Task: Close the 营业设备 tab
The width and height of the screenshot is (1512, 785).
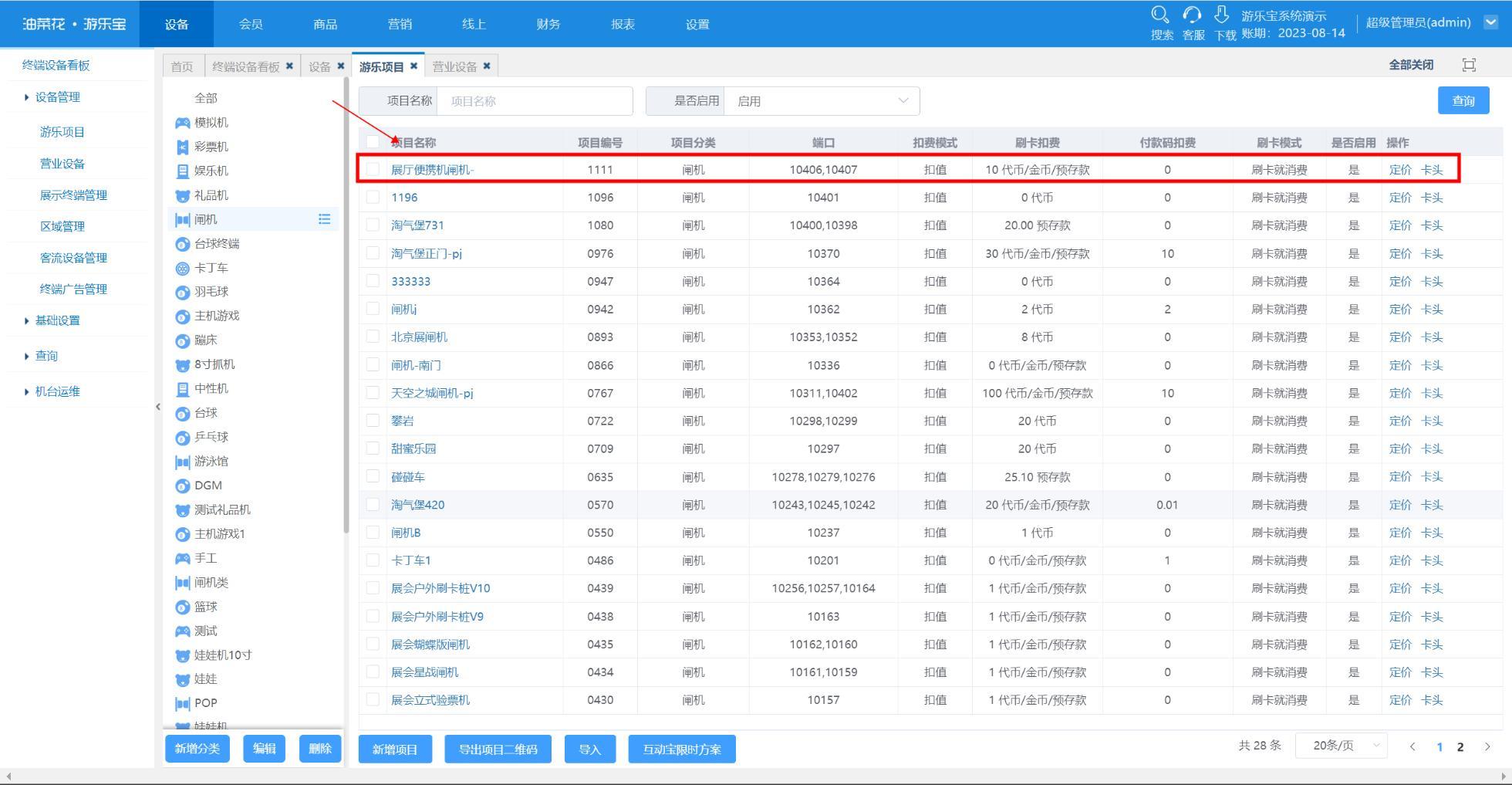Action: coord(487,66)
